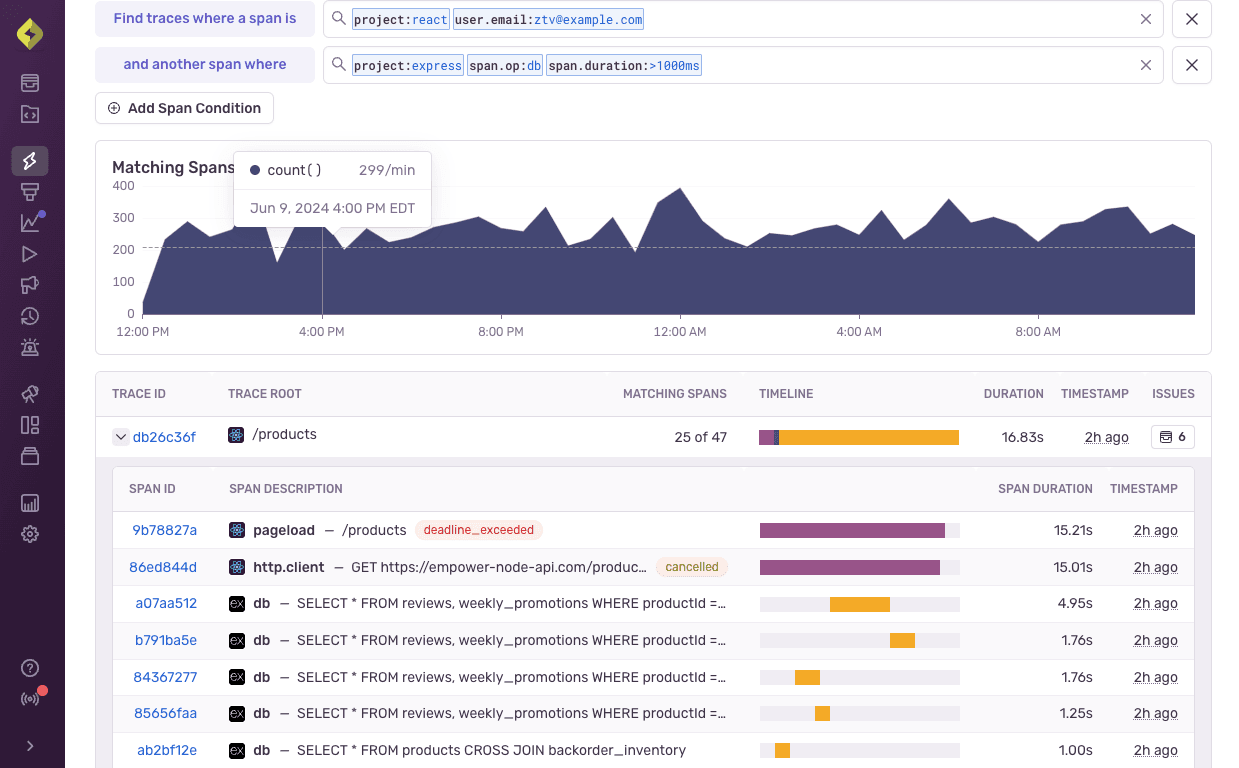The height and width of the screenshot is (768, 1239).
Task: Open the Settings gear icon
Action: (30, 533)
